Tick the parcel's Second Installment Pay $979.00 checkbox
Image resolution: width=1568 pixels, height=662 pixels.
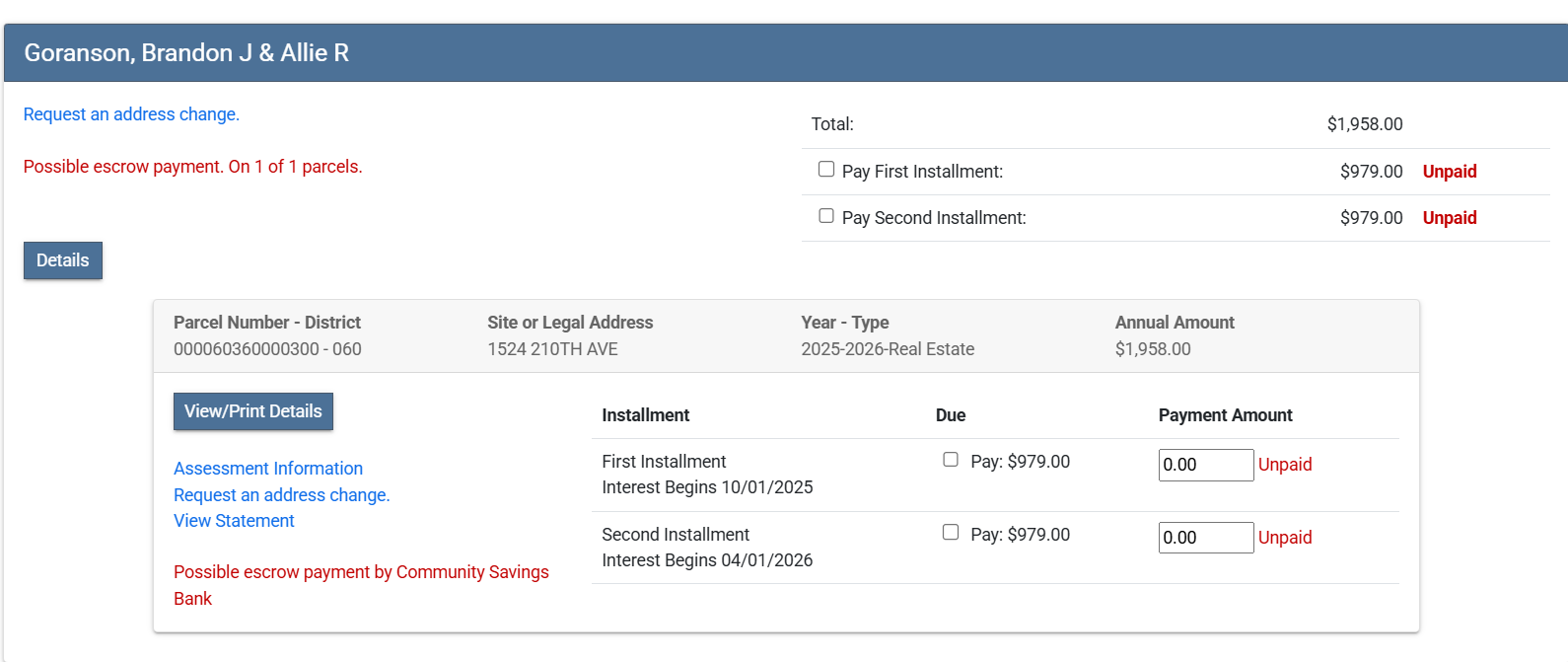pos(951,533)
